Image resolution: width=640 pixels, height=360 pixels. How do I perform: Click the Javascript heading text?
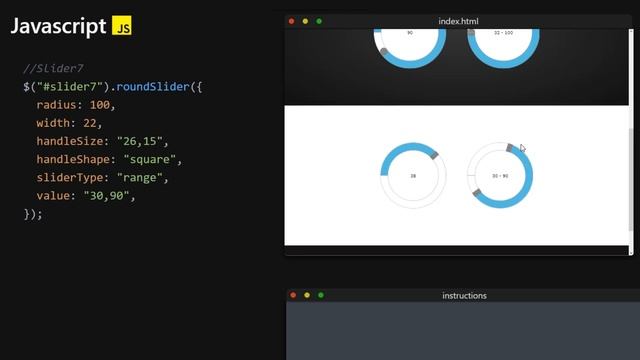[x=58, y=26]
